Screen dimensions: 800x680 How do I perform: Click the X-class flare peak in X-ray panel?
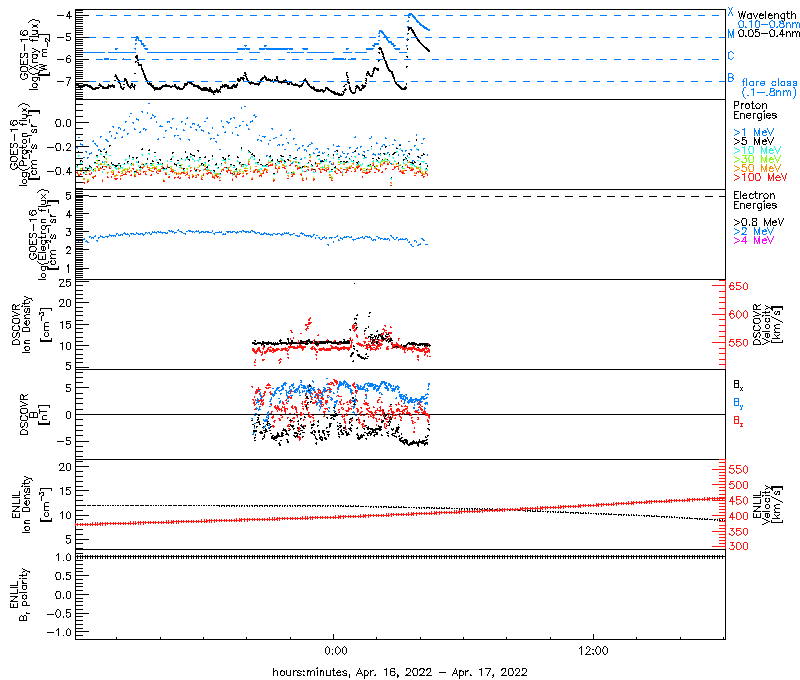tap(410, 14)
